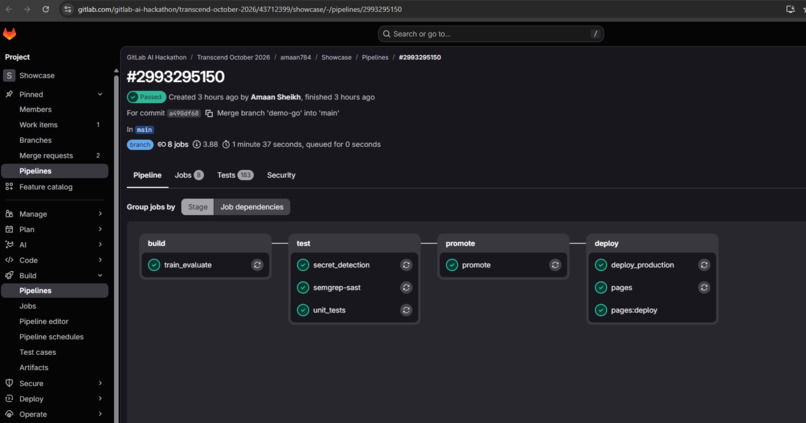806x423 pixels.
Task: Click the passed status icon of semgrep-sast
Action: [303, 287]
